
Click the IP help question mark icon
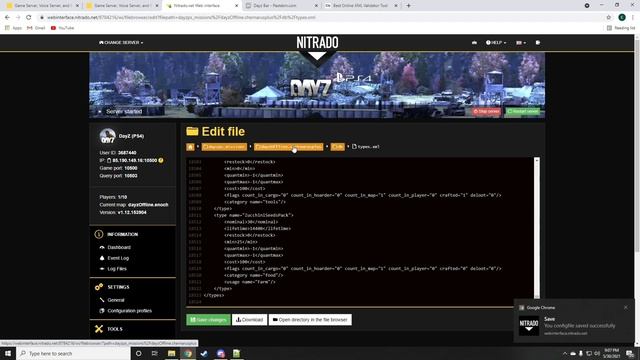pos(161,160)
